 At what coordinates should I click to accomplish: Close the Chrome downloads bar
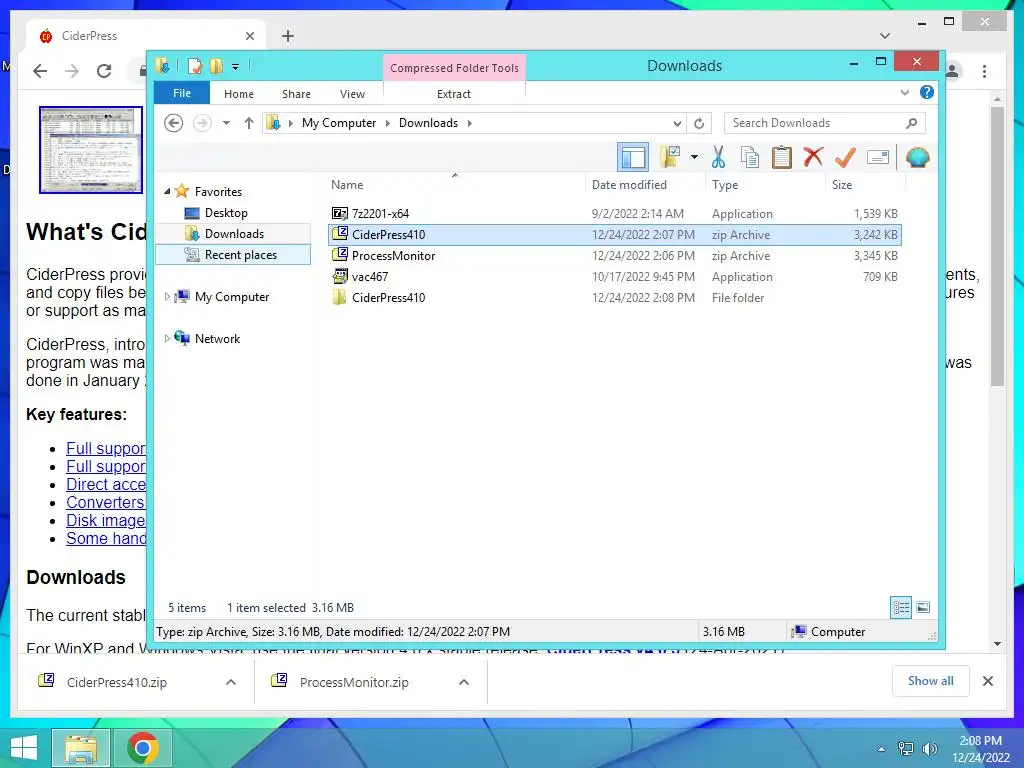988,681
